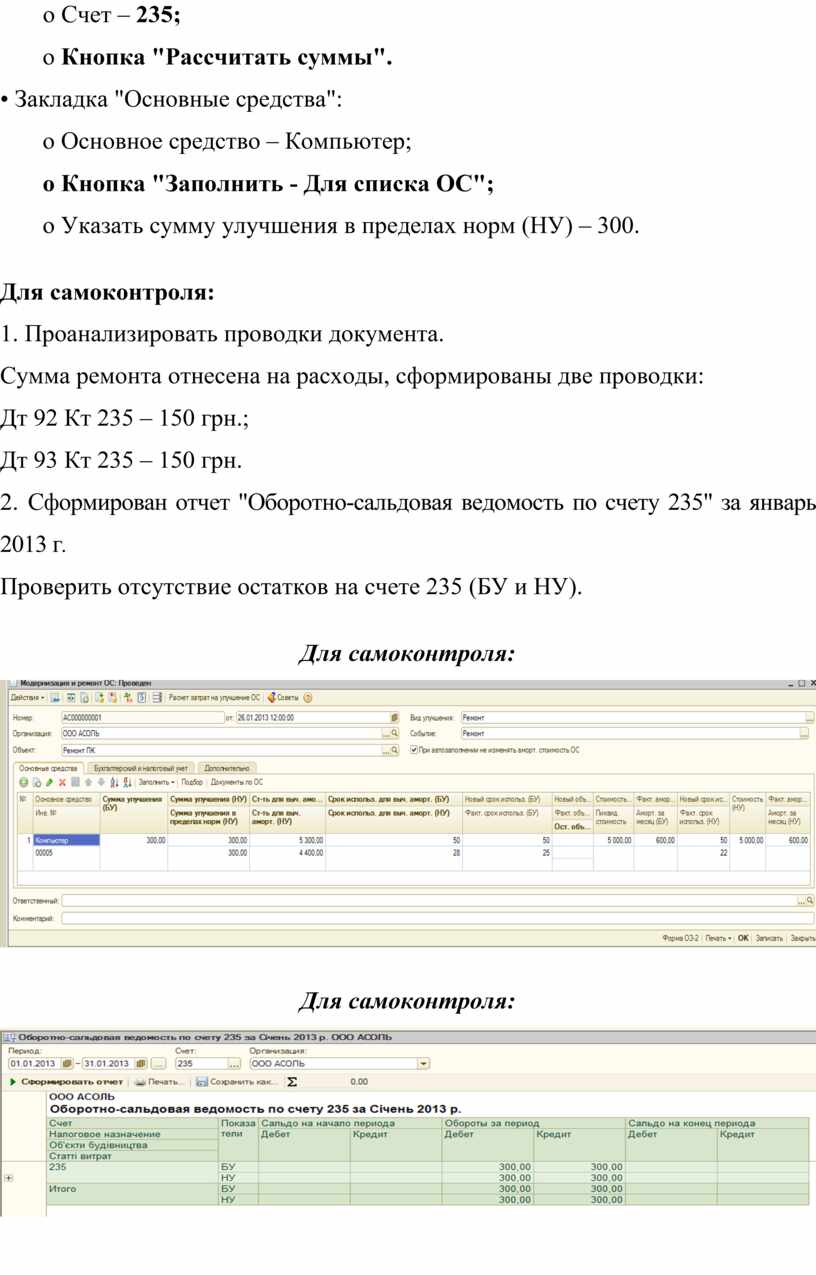
Task: Open the Дополнительно tab
Action: [x=226, y=768]
